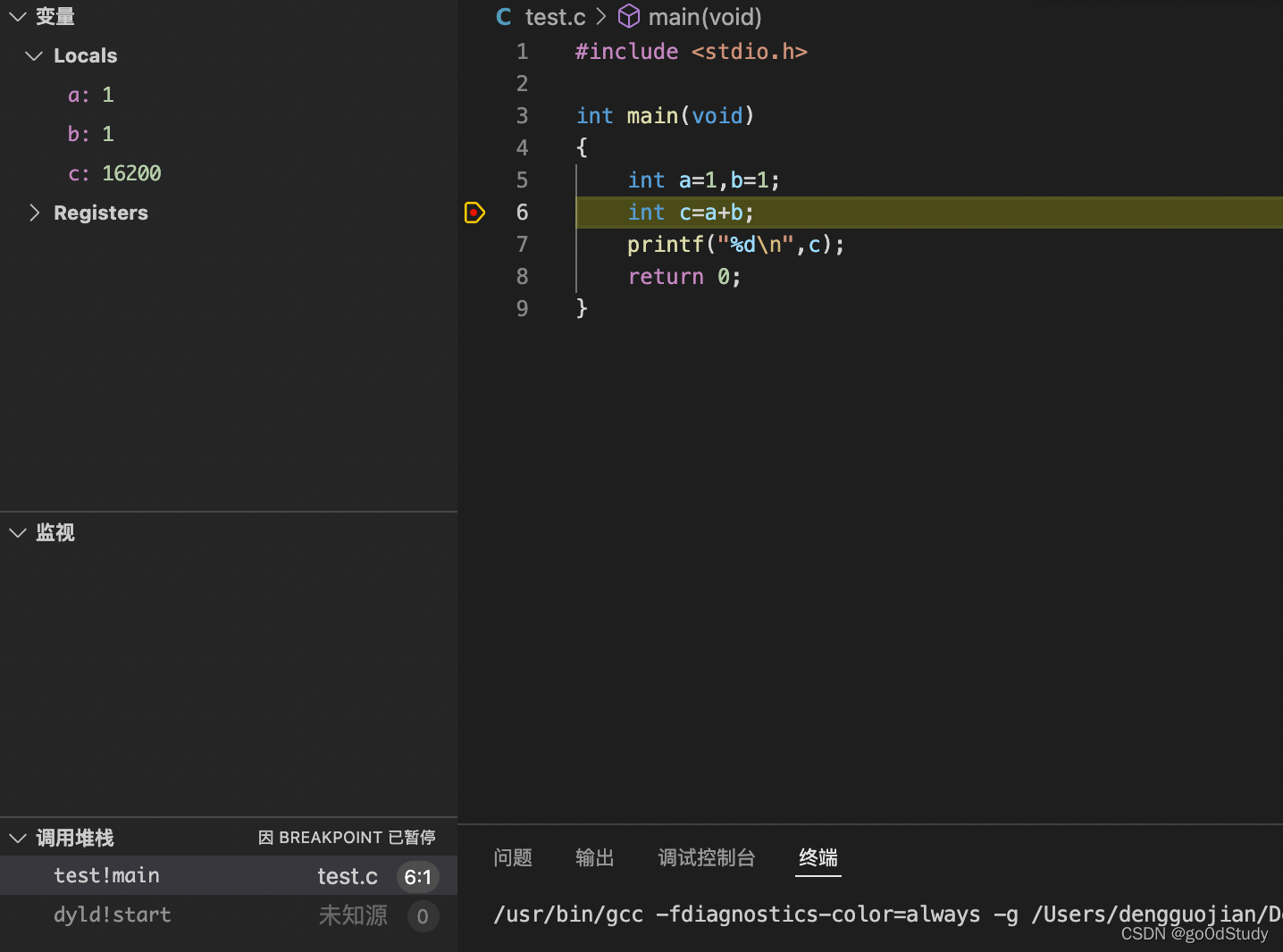Image resolution: width=1283 pixels, height=952 pixels.
Task: Click the 6:1 location badge on test!main
Action: coord(418,876)
